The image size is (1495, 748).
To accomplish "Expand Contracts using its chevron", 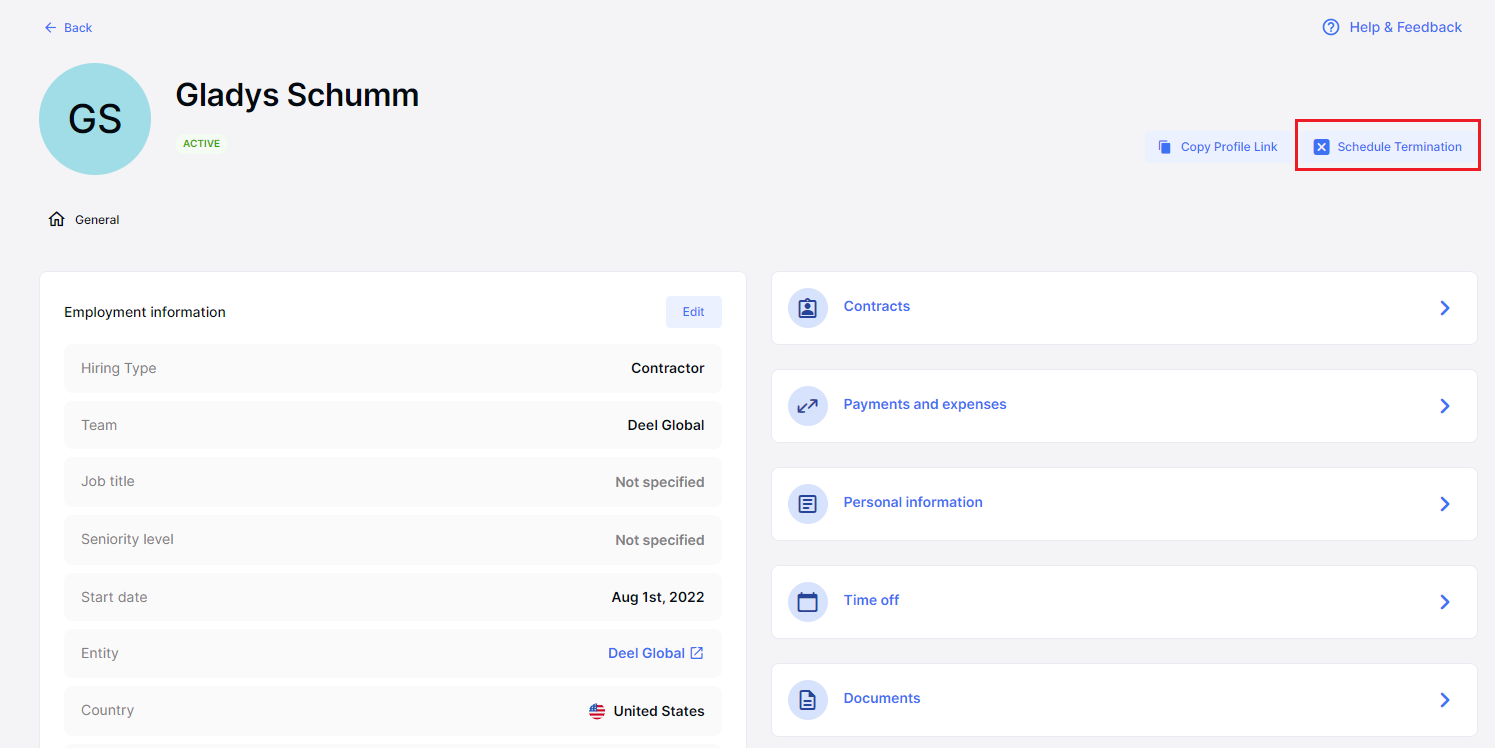I will coord(1445,308).
